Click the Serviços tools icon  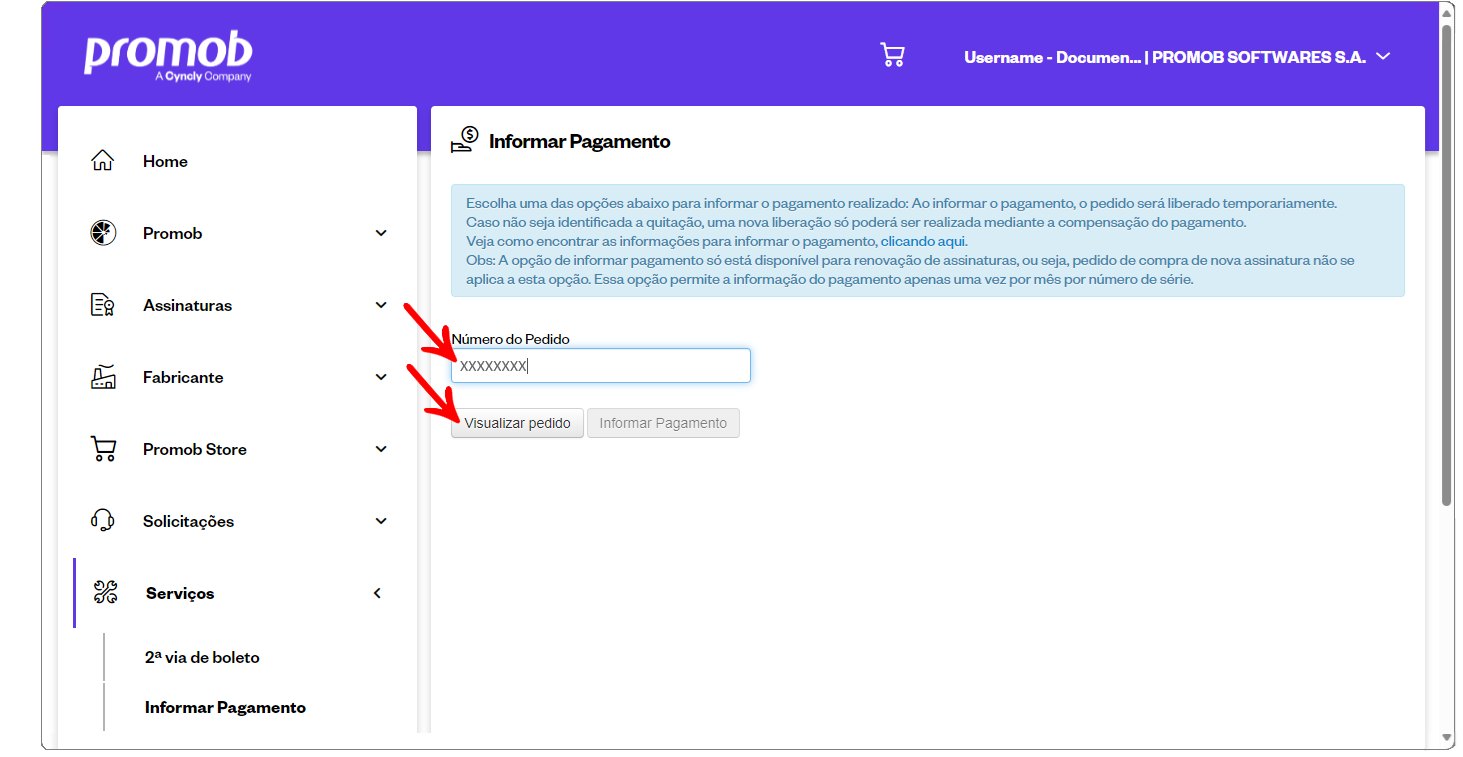click(106, 593)
